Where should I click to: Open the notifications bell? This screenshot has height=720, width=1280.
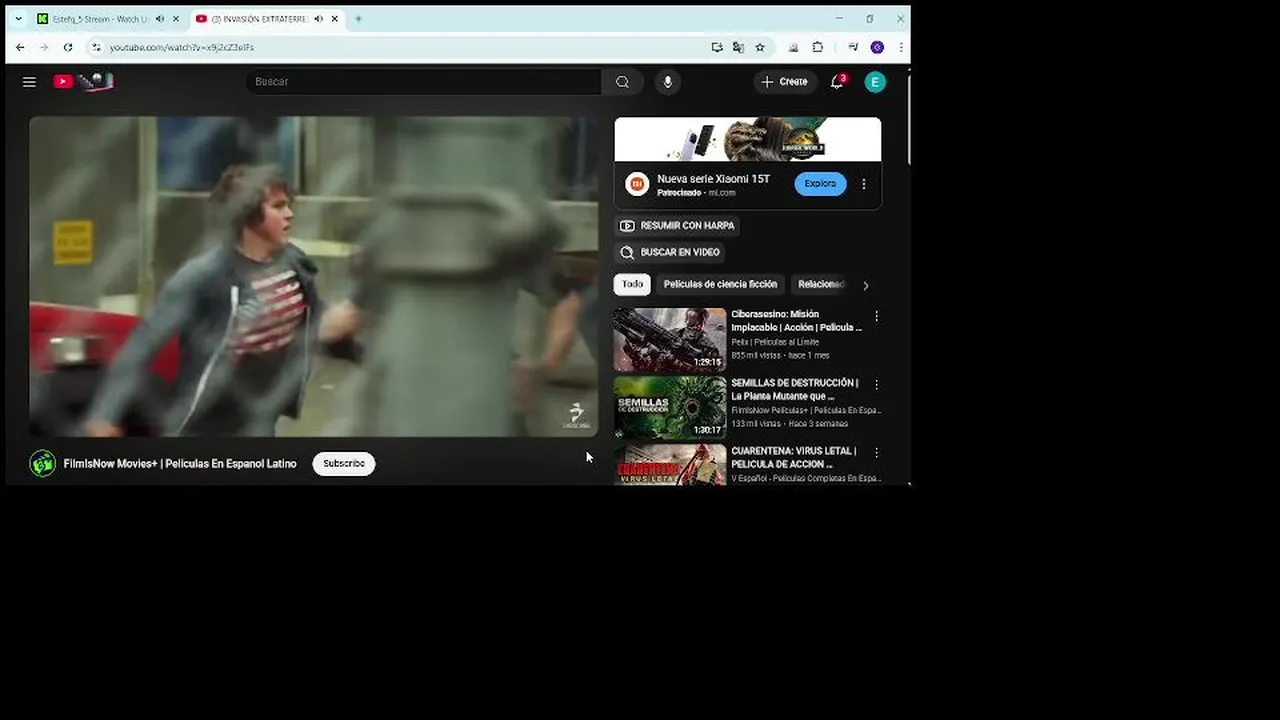(837, 82)
